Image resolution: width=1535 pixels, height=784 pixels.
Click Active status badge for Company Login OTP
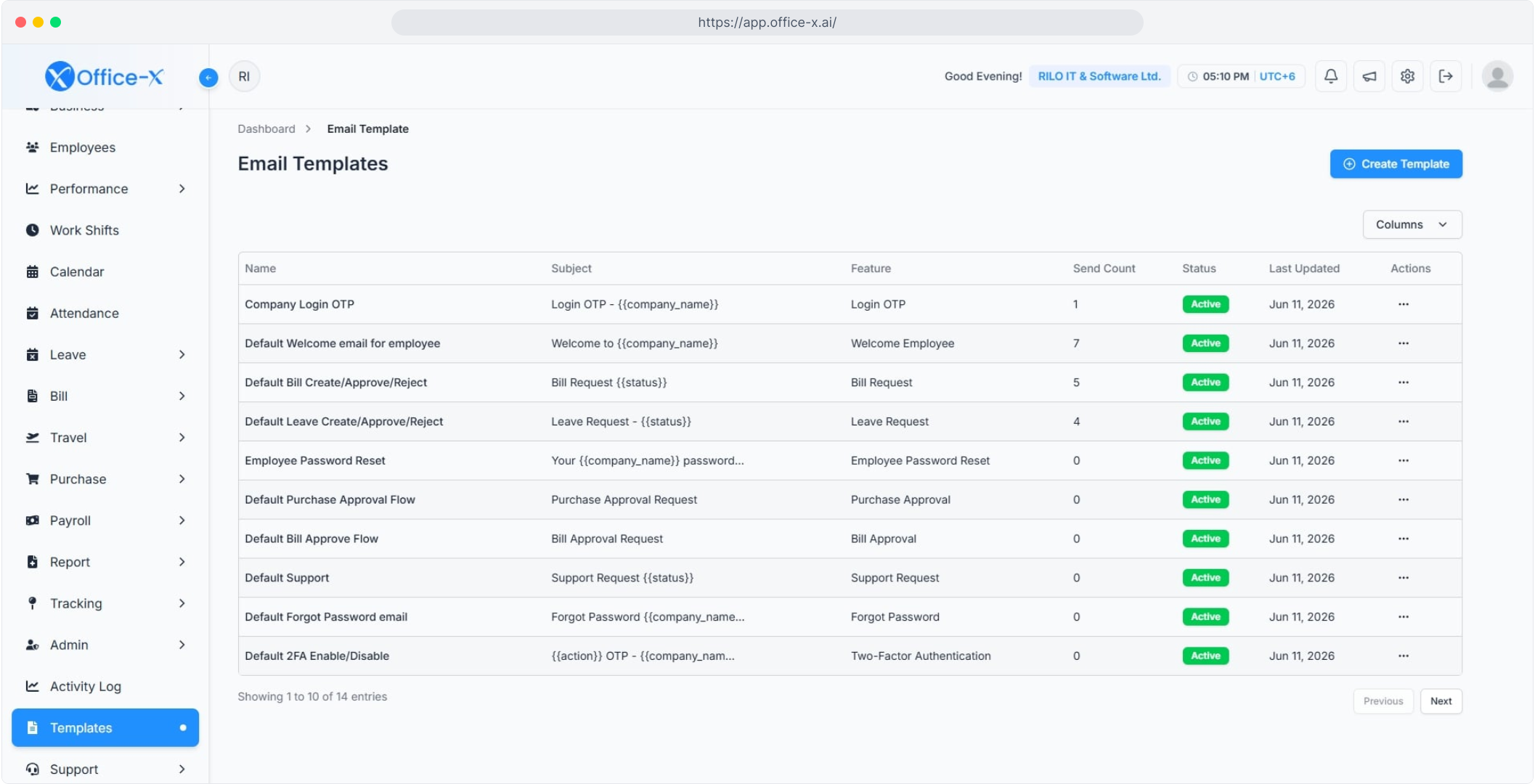point(1205,304)
